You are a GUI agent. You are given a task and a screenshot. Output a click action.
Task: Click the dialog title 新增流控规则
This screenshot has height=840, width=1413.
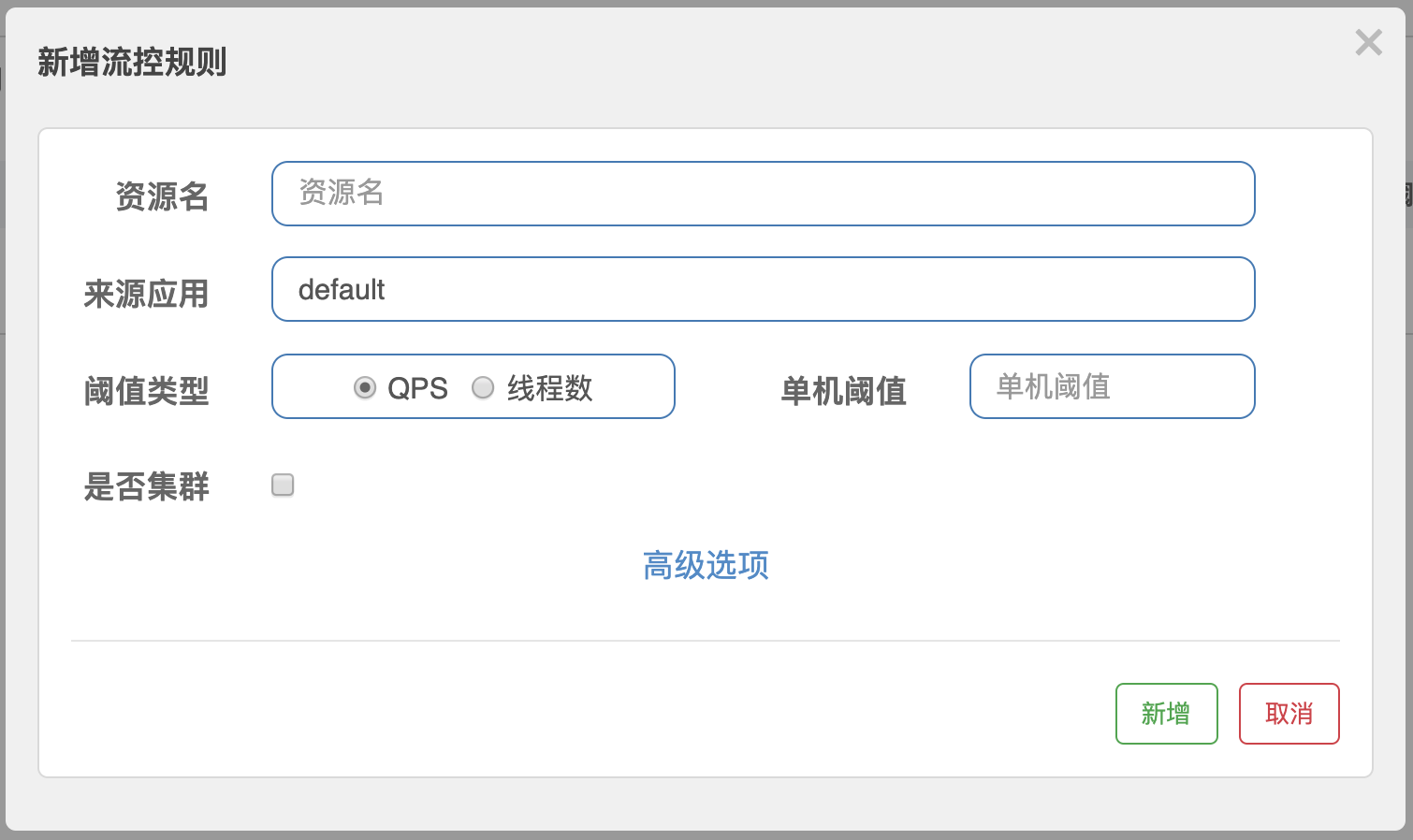pos(132,62)
